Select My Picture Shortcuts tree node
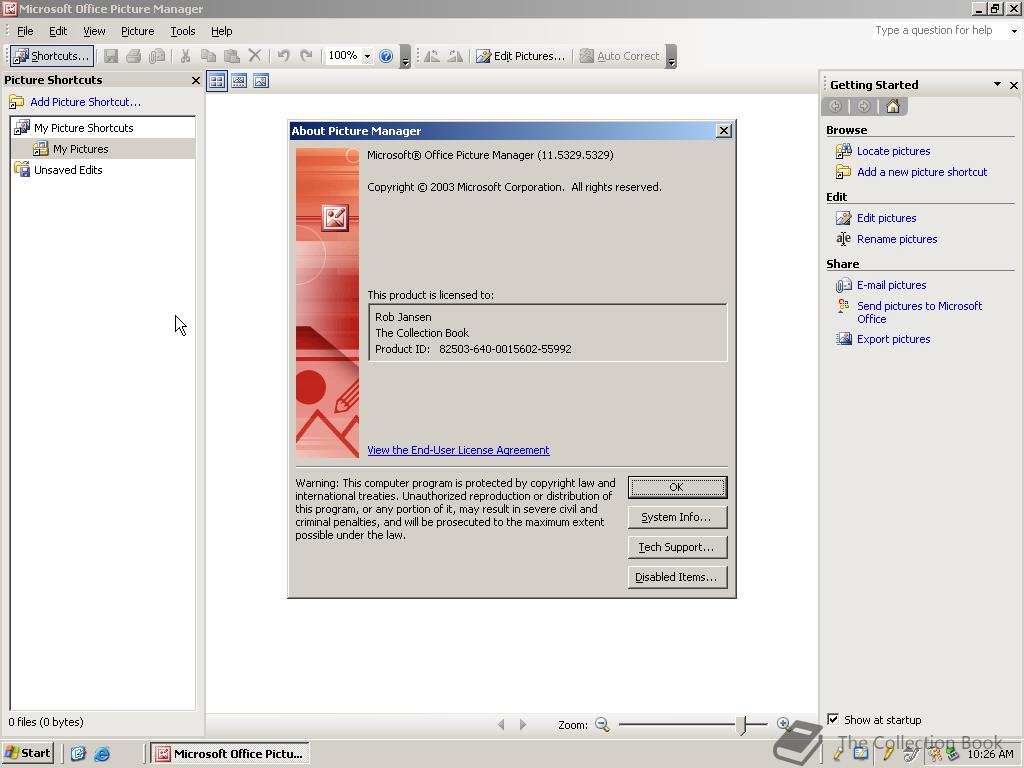Image resolution: width=1024 pixels, height=768 pixels. pos(84,128)
